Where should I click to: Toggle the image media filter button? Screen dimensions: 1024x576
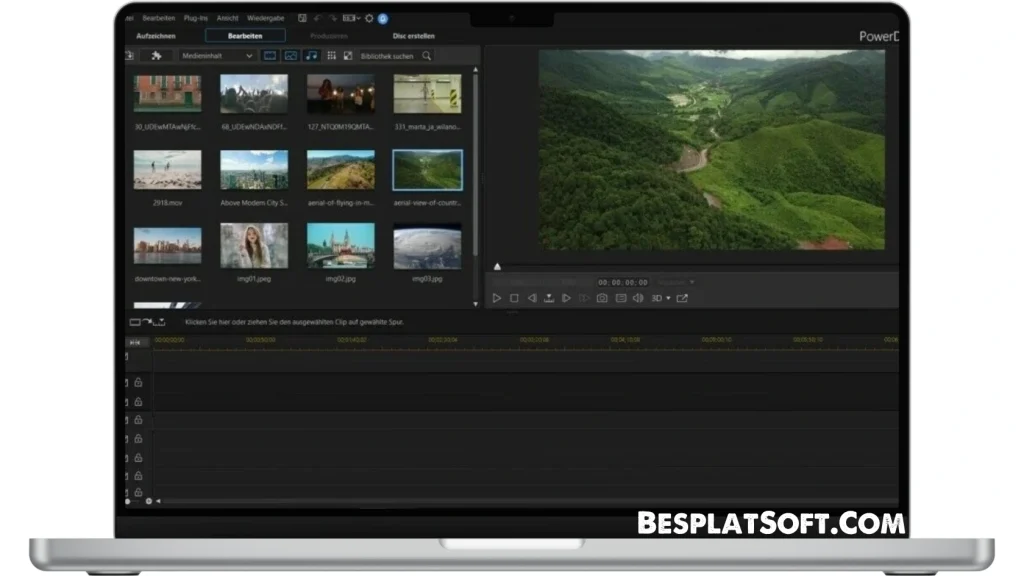(291, 56)
